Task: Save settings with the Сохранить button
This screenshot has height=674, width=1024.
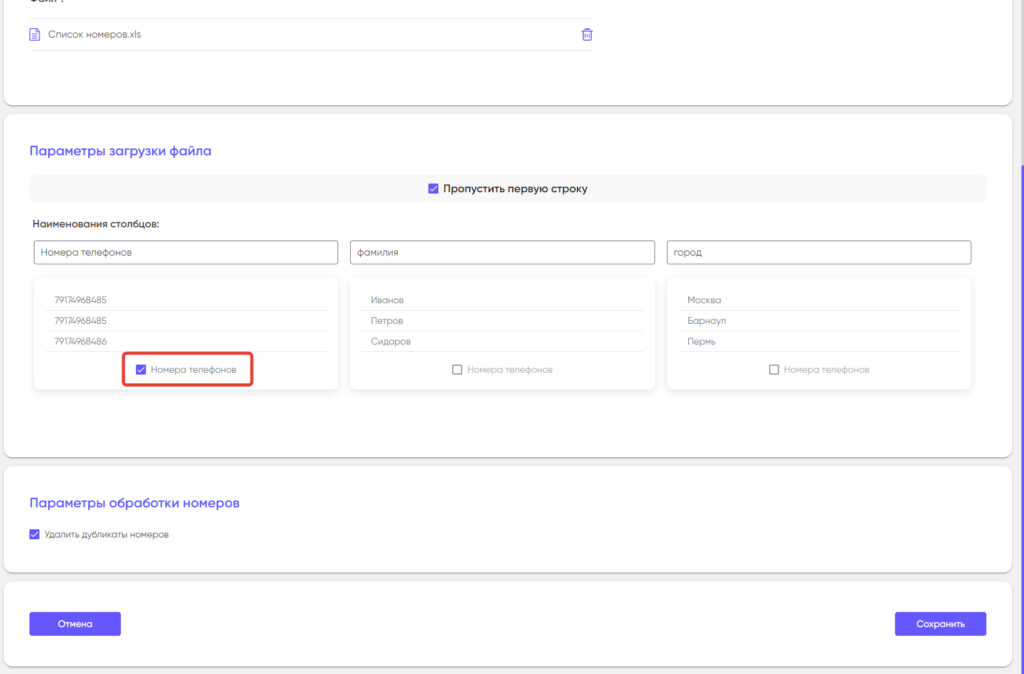Action: (x=940, y=624)
